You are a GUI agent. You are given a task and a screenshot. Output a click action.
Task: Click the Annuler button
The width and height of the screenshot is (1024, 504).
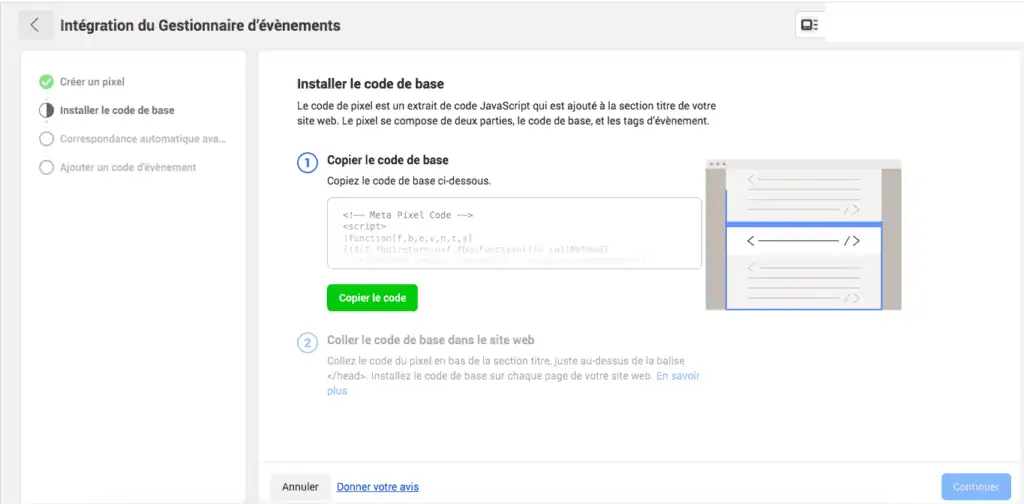(300, 486)
